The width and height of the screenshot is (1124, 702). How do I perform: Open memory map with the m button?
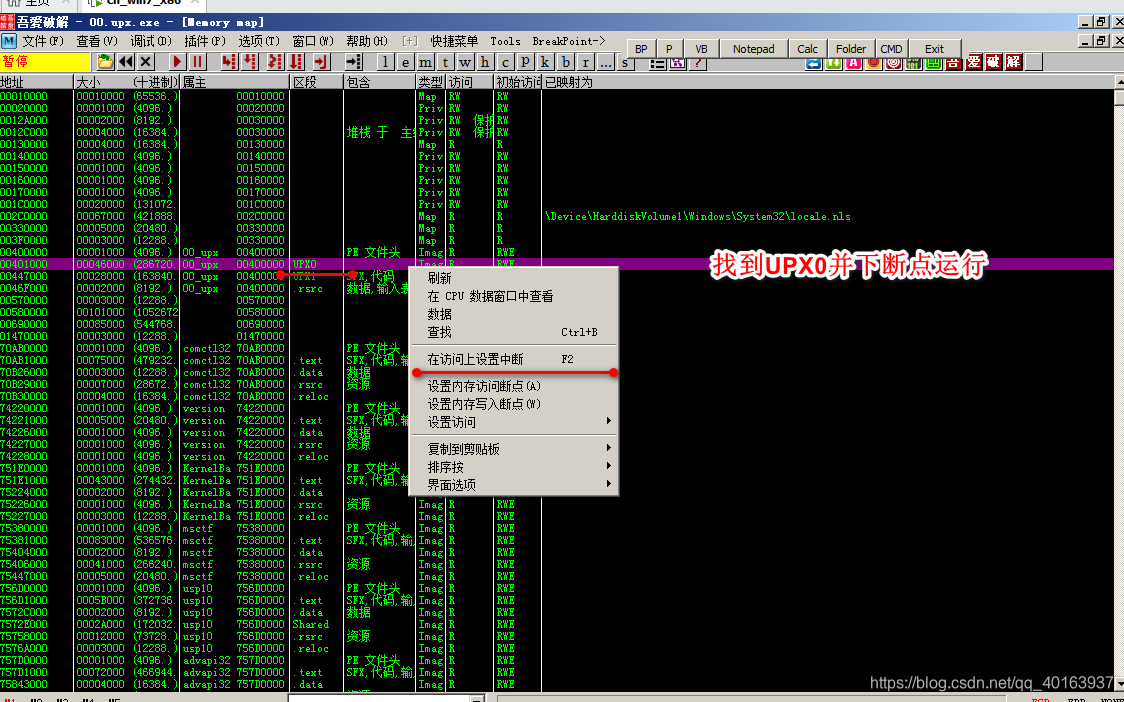426,62
